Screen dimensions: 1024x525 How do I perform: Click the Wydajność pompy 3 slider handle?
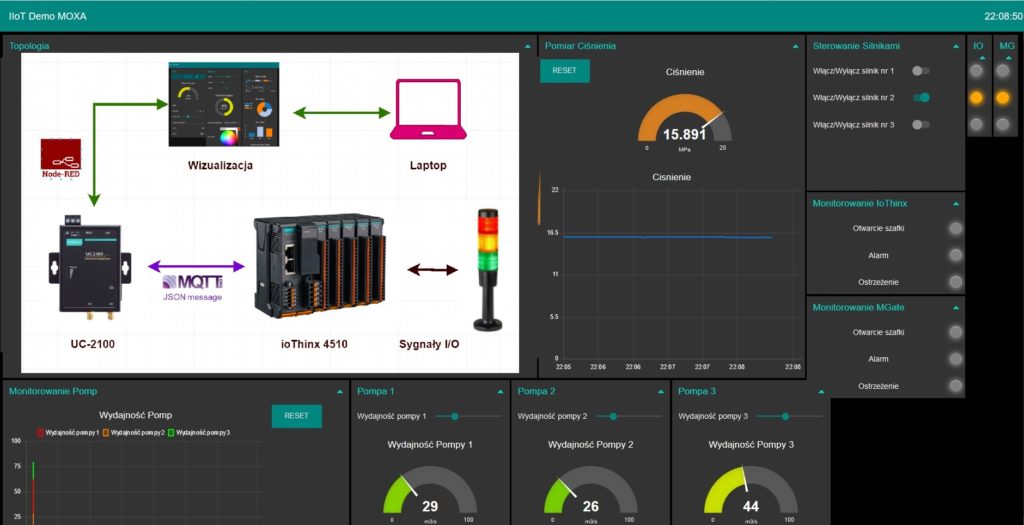[x=785, y=416]
